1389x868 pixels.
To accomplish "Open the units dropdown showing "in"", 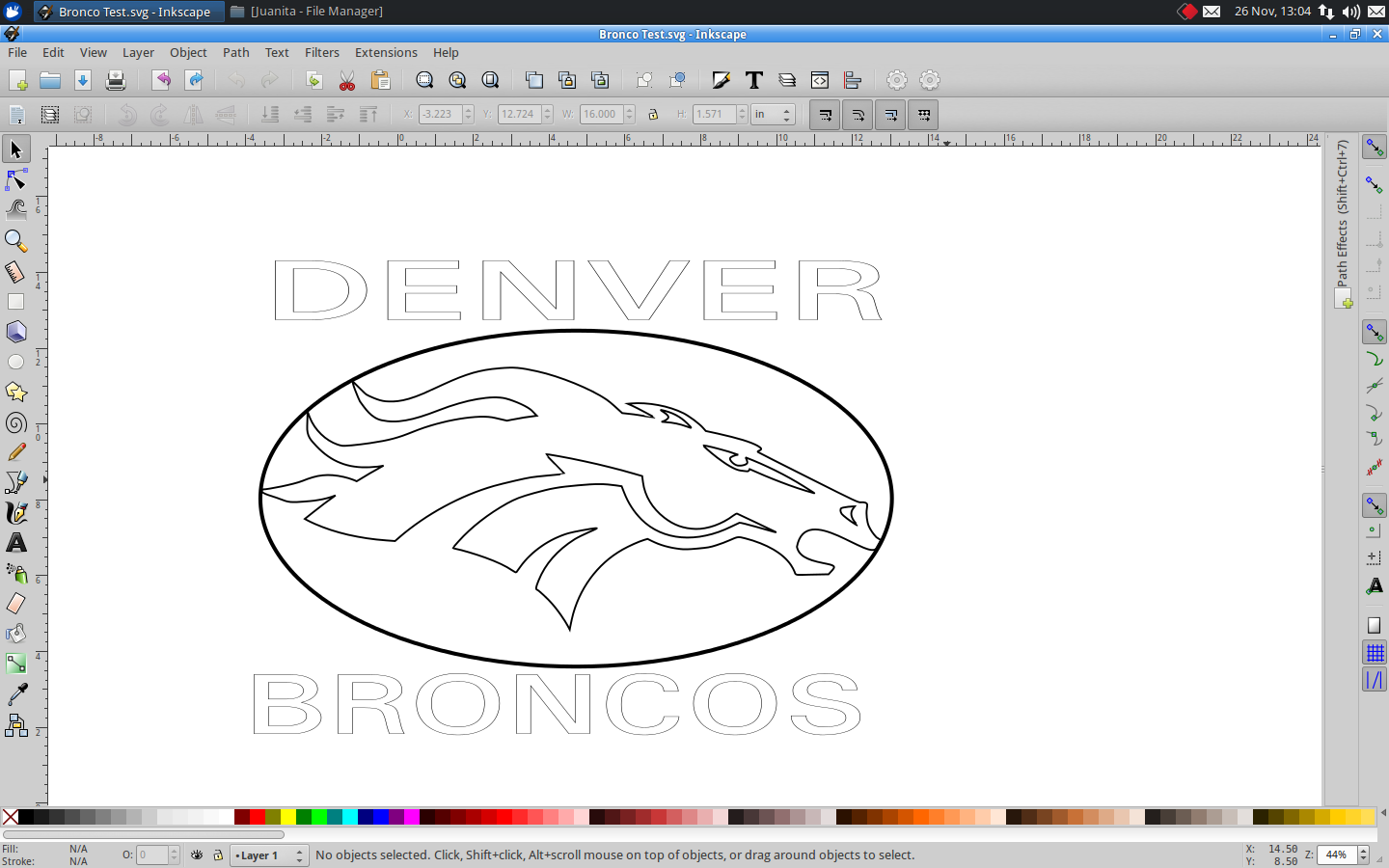I will click(773, 115).
